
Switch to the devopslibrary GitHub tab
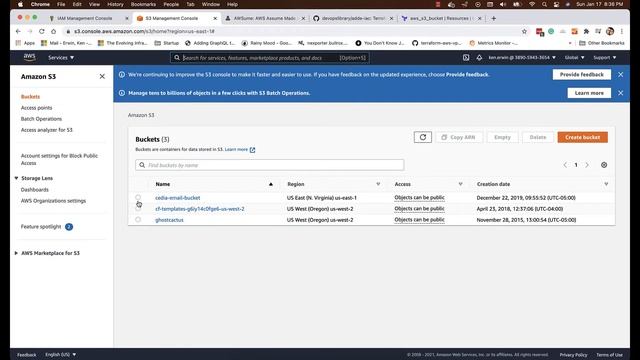[x=353, y=18]
